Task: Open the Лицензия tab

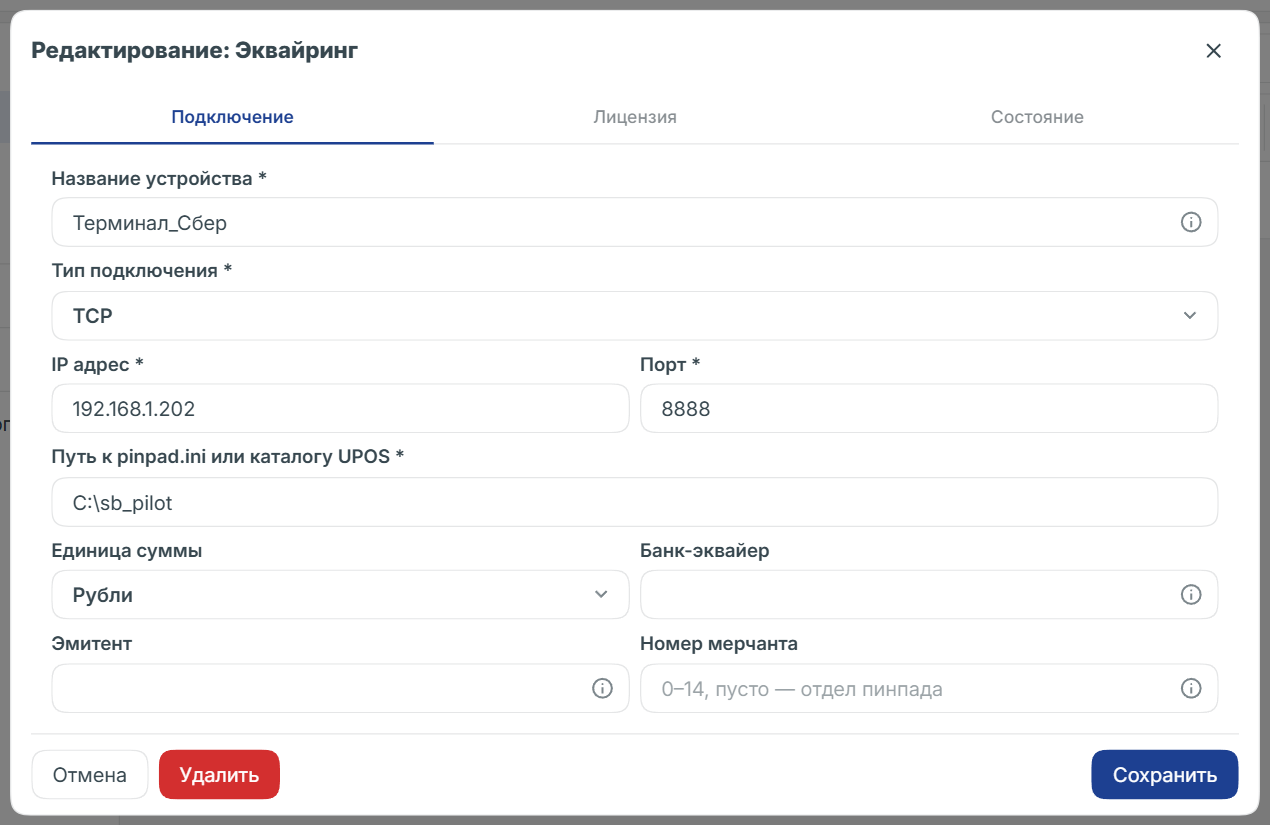Action: (635, 117)
